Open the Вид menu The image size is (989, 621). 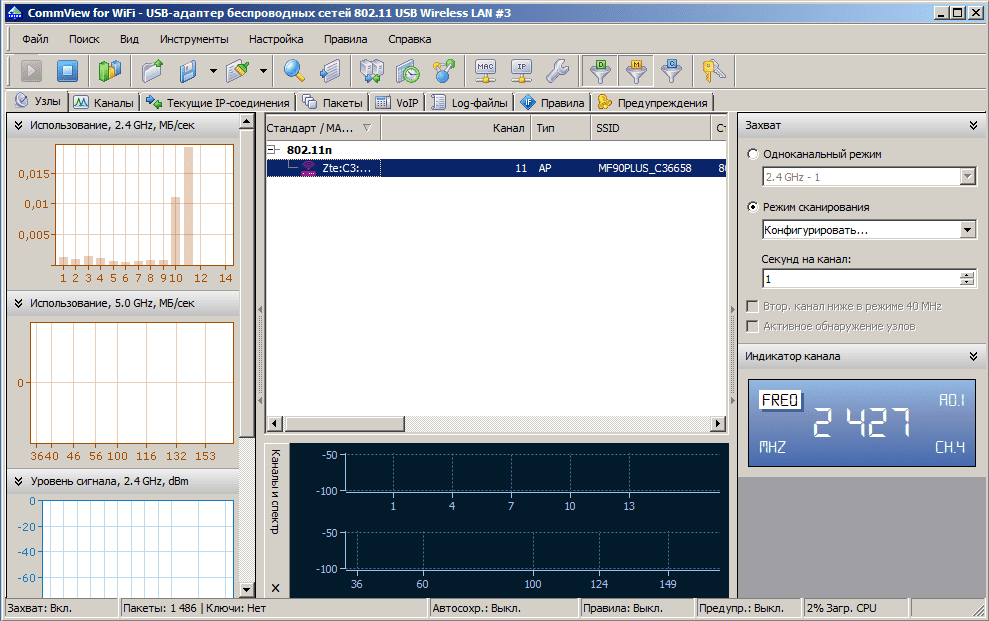coord(129,39)
